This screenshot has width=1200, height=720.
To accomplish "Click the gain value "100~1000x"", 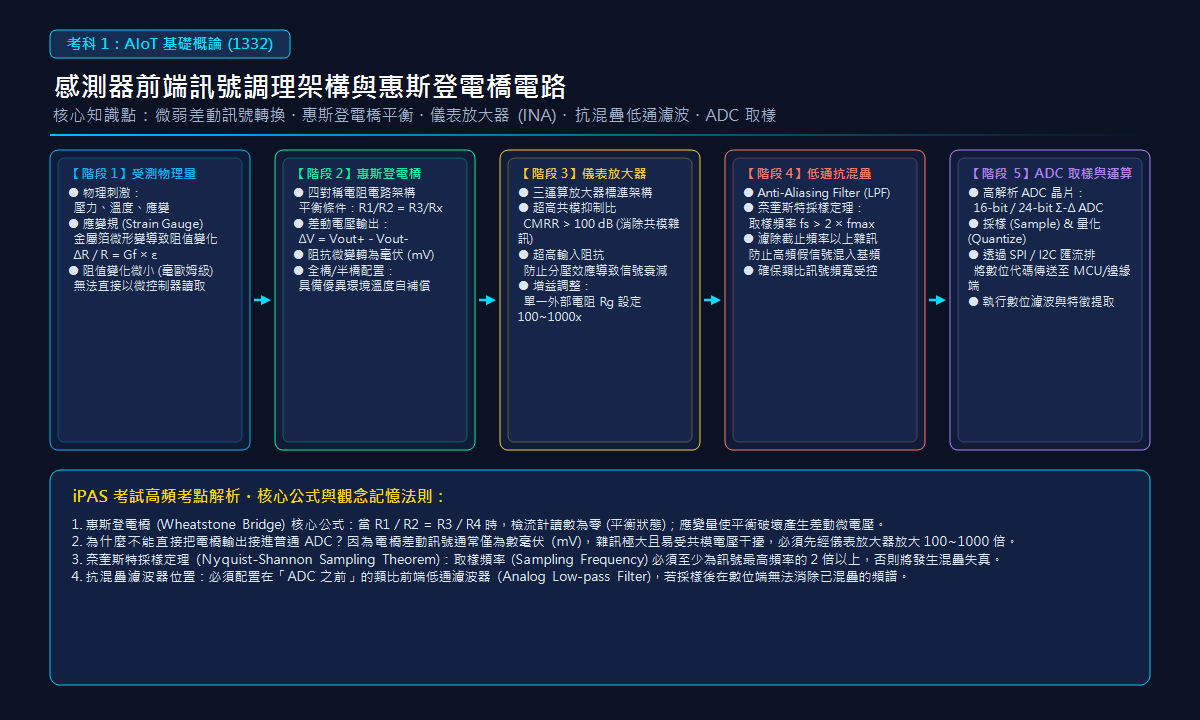I will (549, 317).
